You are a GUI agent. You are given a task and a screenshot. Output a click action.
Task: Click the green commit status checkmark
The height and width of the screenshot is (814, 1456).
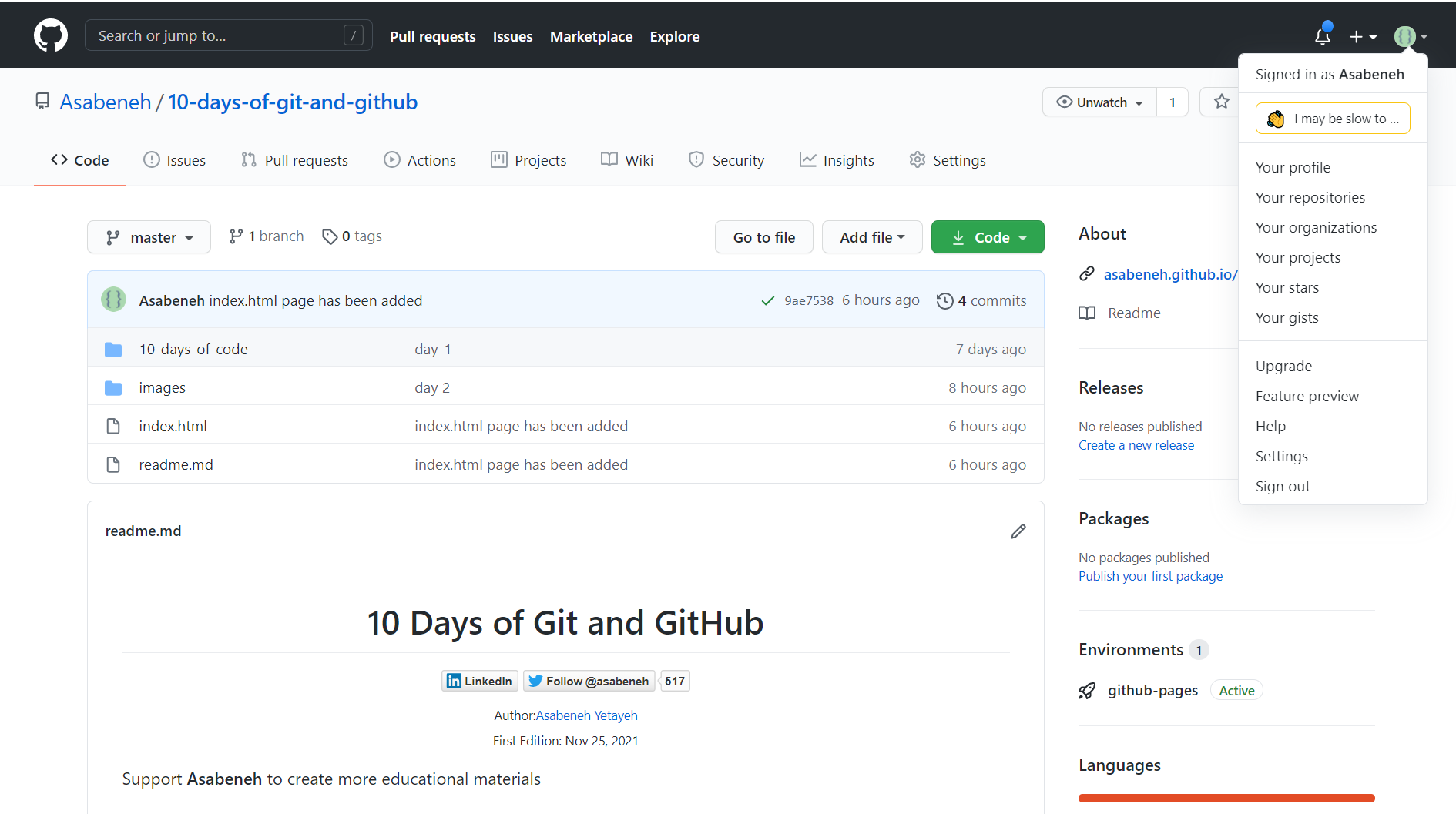(767, 300)
